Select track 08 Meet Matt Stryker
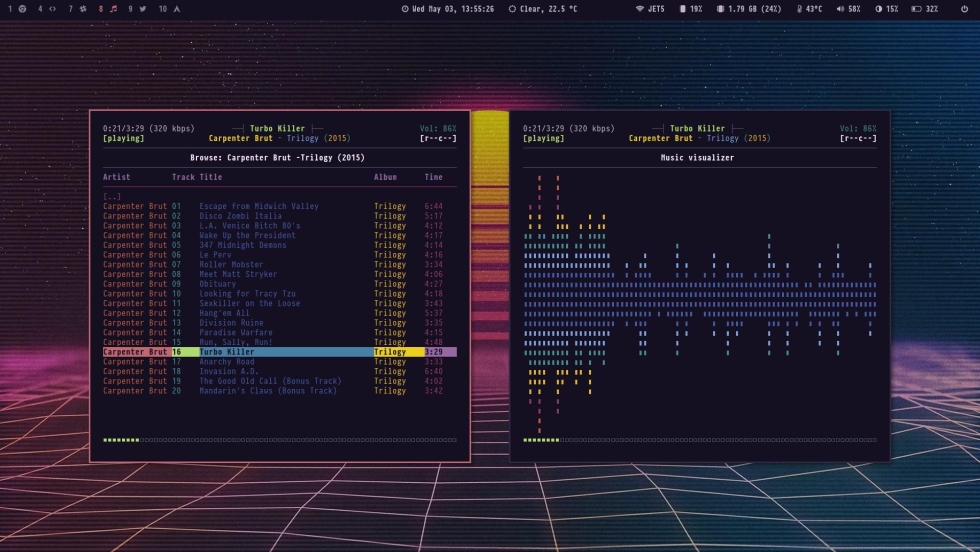This screenshot has width=980, height=552. [280, 274]
